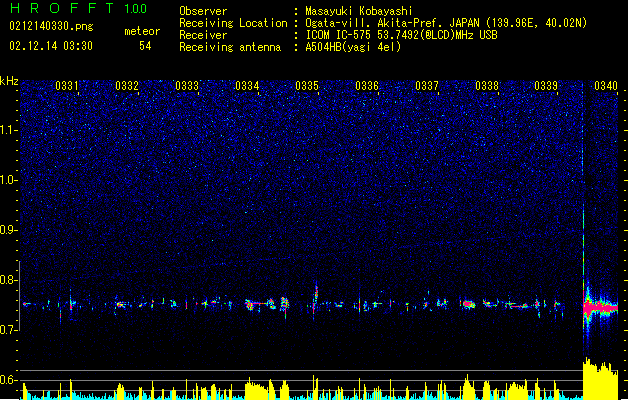Click the 0331 time marker
The height and width of the screenshot is (400, 629).
click(67, 86)
